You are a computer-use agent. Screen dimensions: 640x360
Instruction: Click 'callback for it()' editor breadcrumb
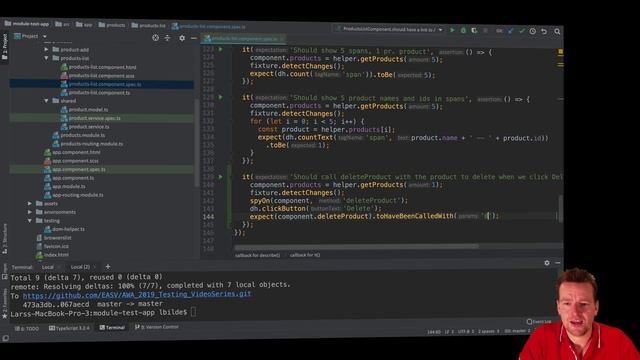pyautogui.click(x=305, y=255)
